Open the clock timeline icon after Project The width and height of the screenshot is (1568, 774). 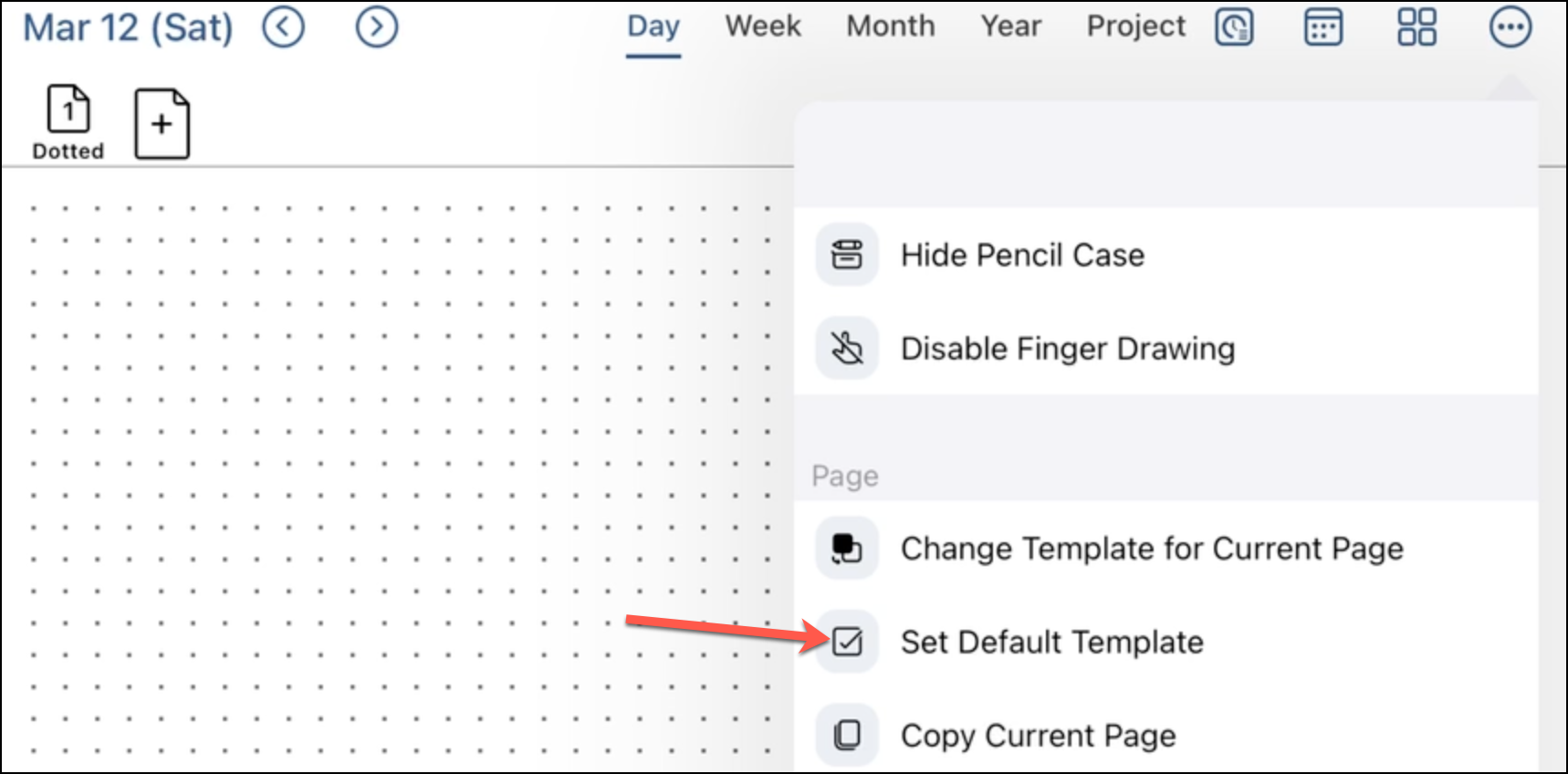click(x=1234, y=27)
